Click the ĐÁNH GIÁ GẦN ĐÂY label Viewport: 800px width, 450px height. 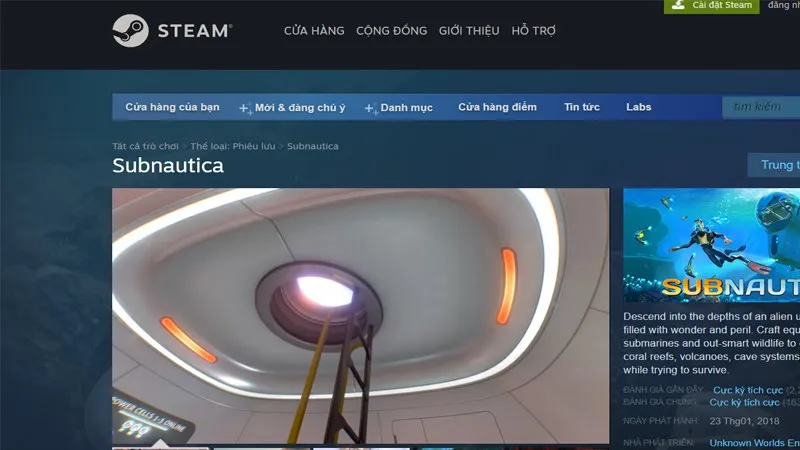pyautogui.click(x=663, y=390)
